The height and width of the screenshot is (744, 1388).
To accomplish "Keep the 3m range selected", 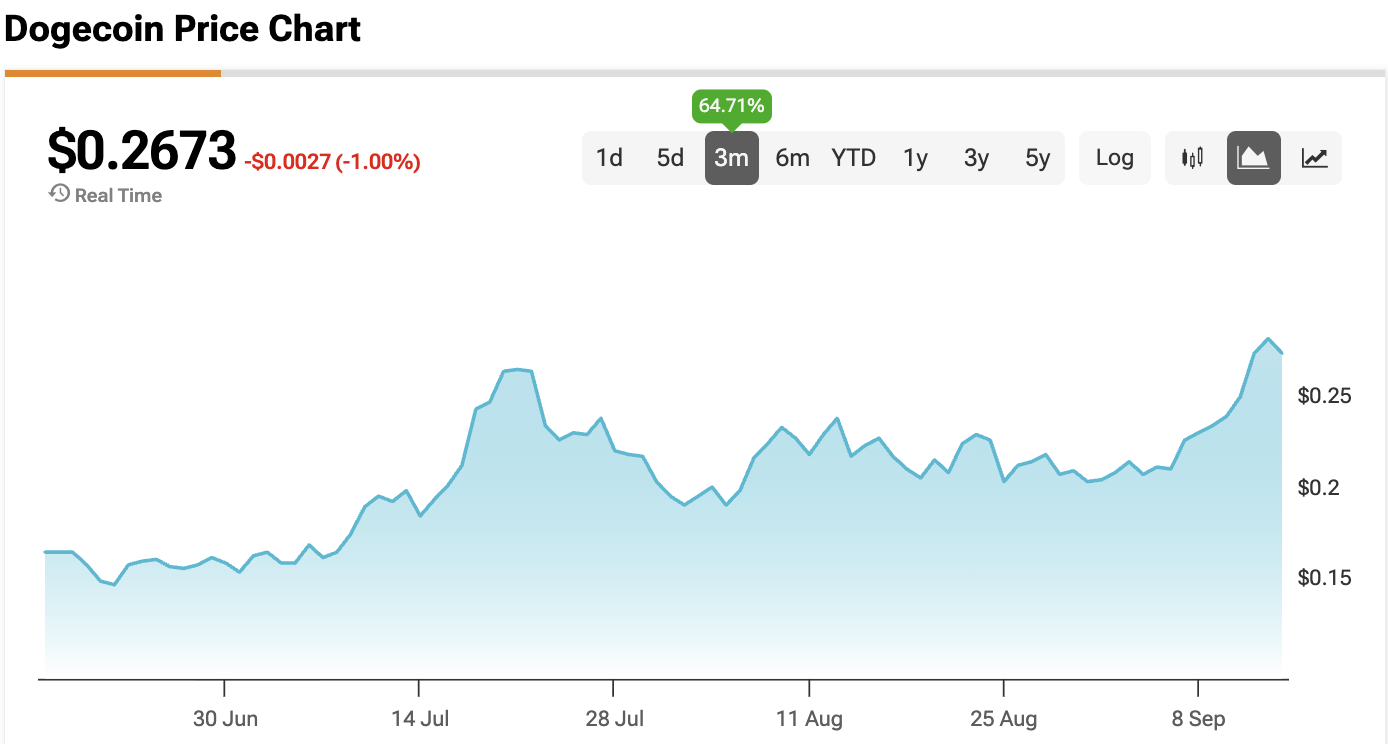I will [731, 157].
